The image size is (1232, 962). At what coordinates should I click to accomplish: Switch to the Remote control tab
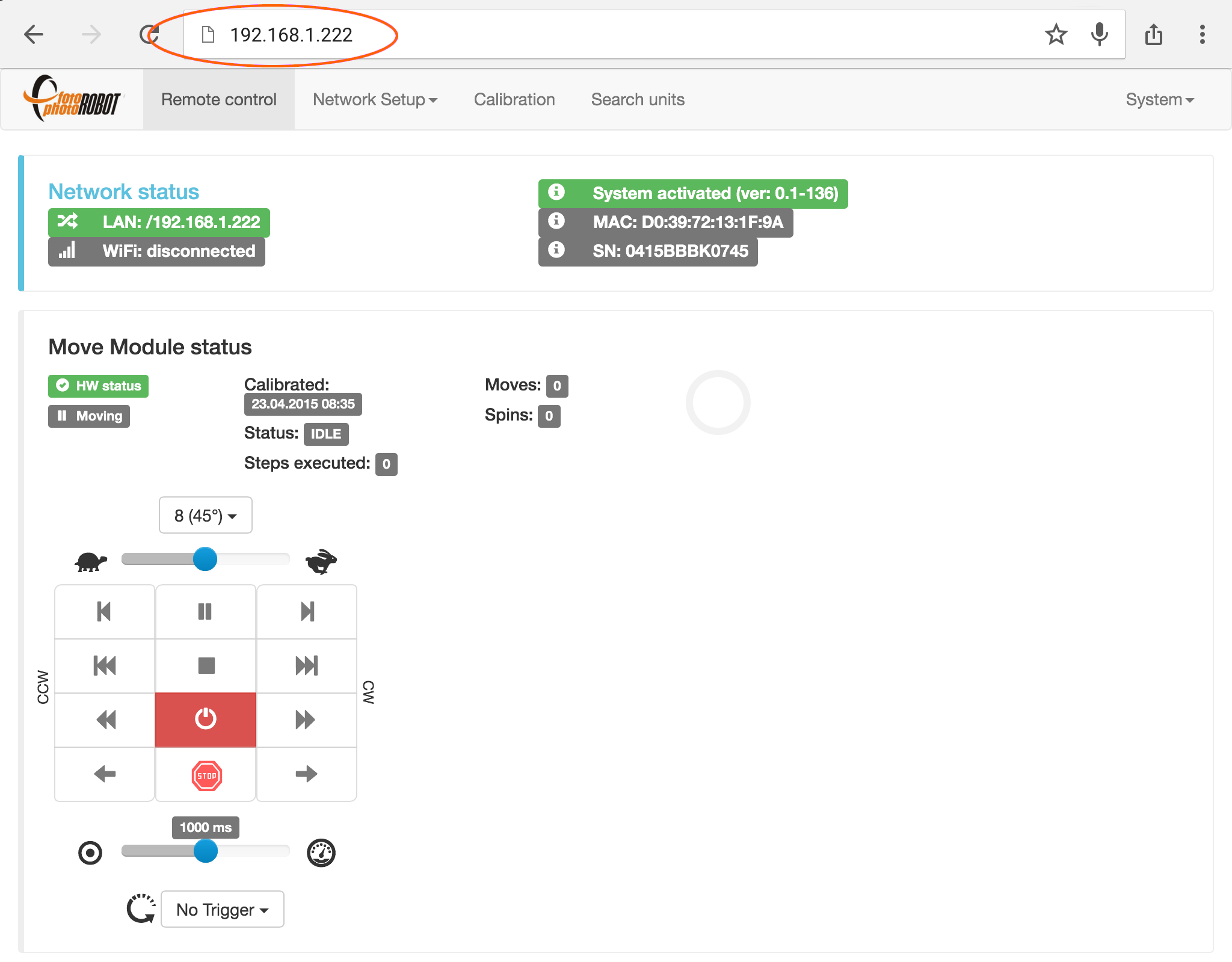[x=219, y=99]
